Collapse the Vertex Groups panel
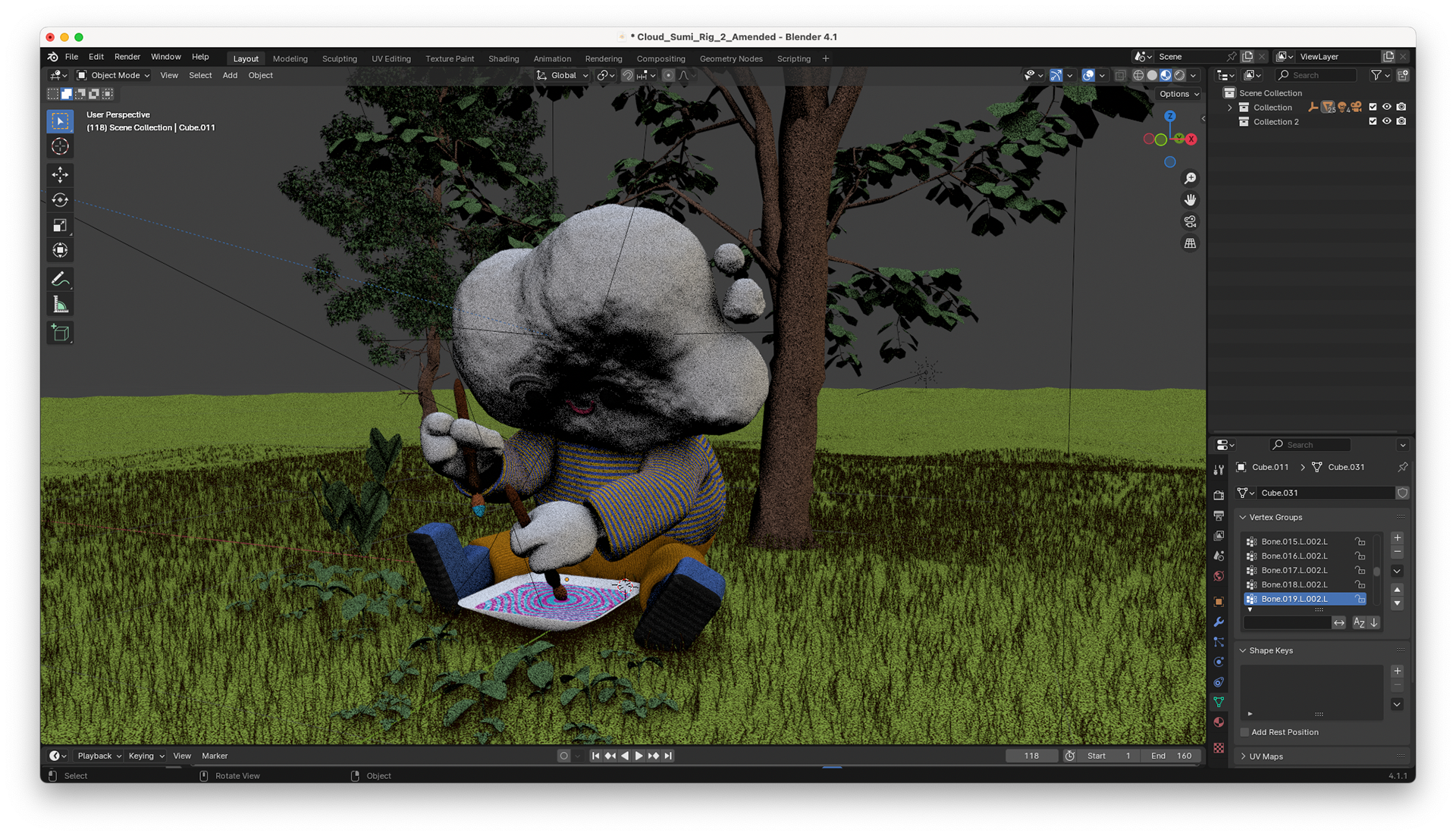Screen dimensions: 1456x836 coord(1243,517)
